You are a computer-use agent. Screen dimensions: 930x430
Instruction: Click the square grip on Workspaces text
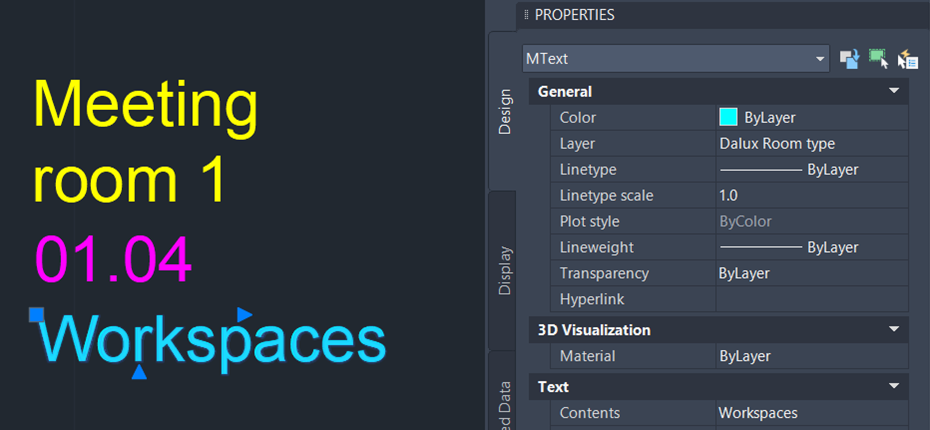[36, 315]
